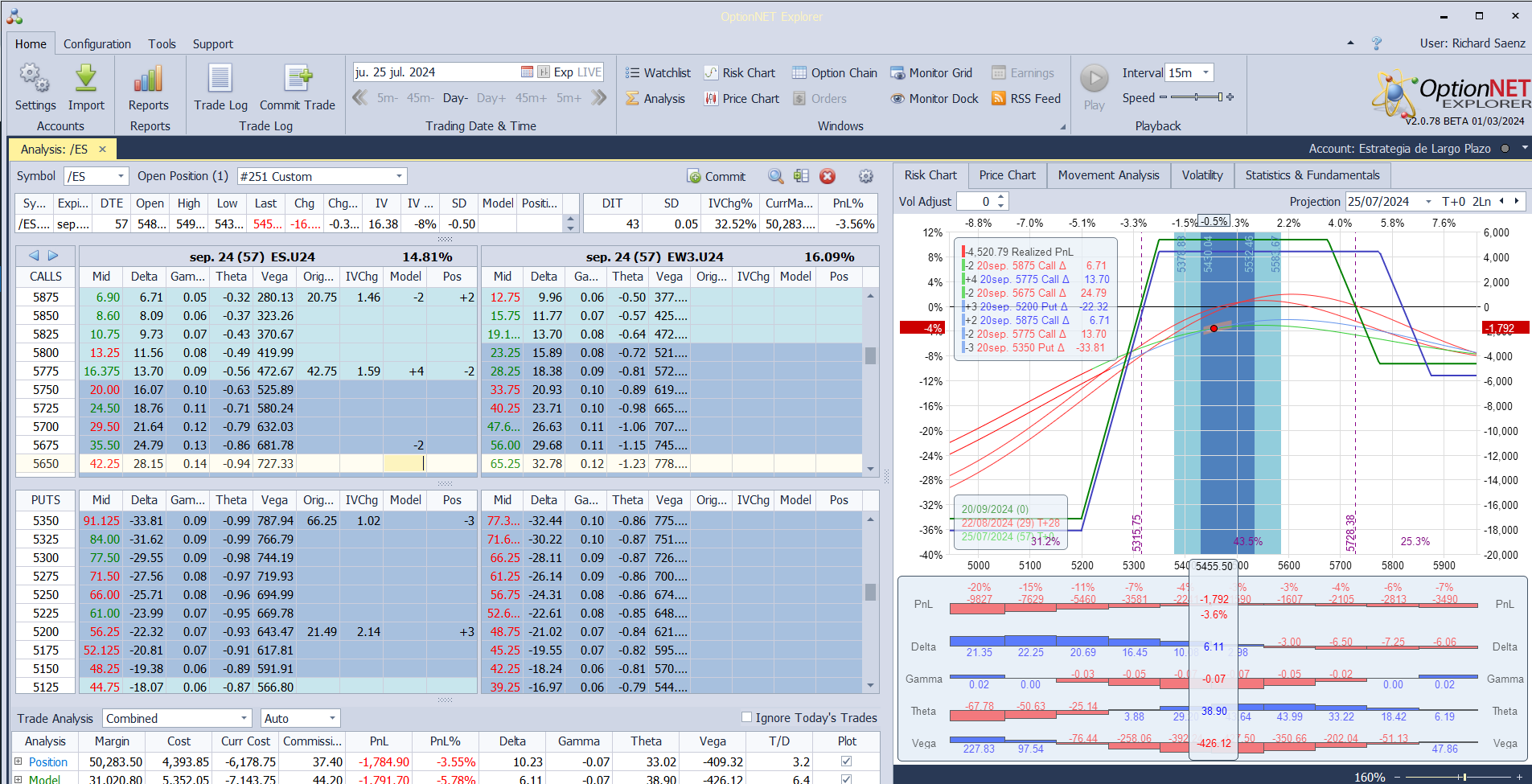Screen dimensions: 1532x784
Task: Open the #251 Custom position dropdown
Action: point(399,176)
